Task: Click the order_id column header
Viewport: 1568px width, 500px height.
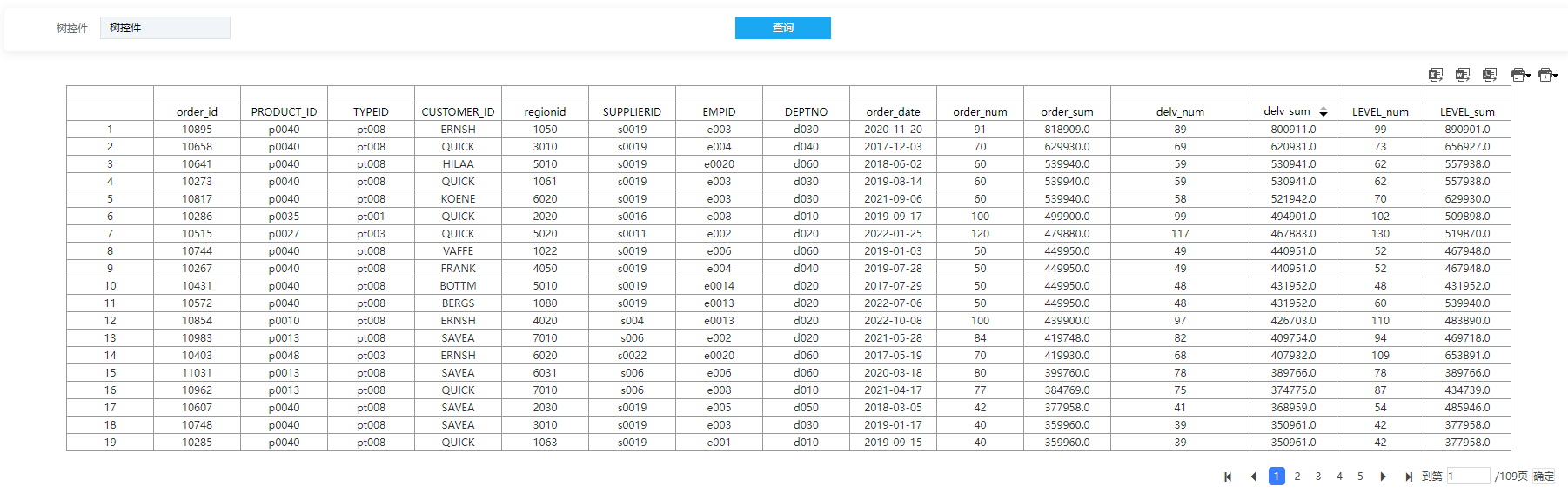Action: [197, 112]
